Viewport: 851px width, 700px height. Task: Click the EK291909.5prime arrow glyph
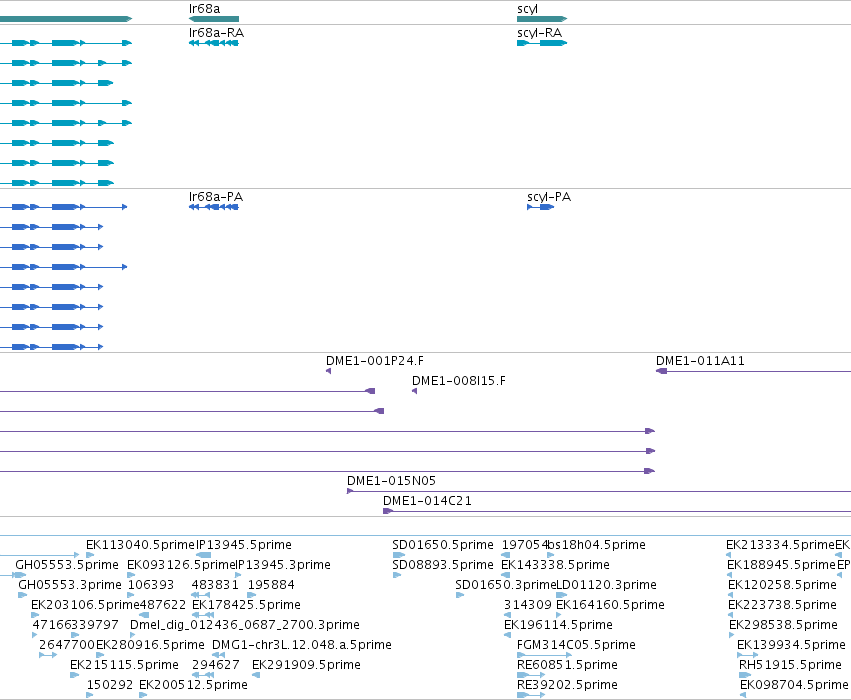pos(256,675)
